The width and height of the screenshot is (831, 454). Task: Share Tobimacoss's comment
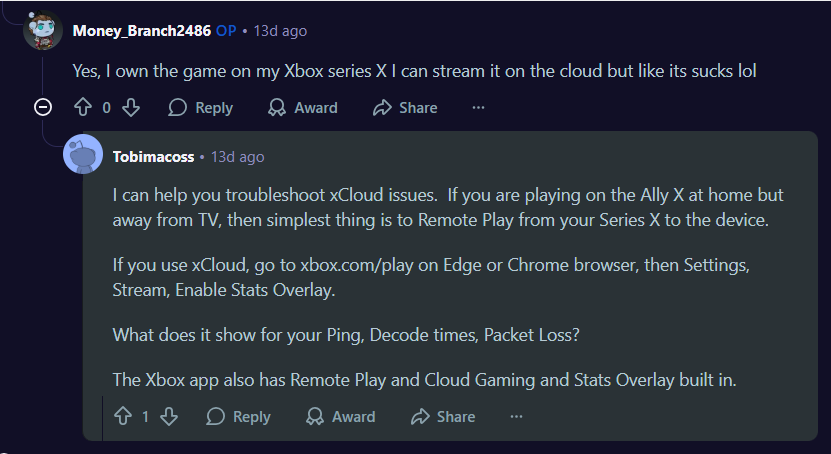click(x=443, y=416)
